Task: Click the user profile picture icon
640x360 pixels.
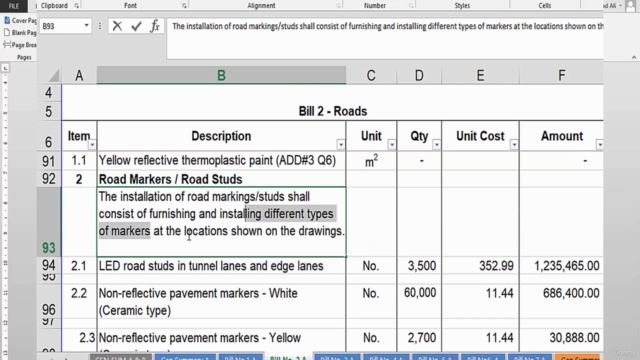Action: click(x=631, y=6)
